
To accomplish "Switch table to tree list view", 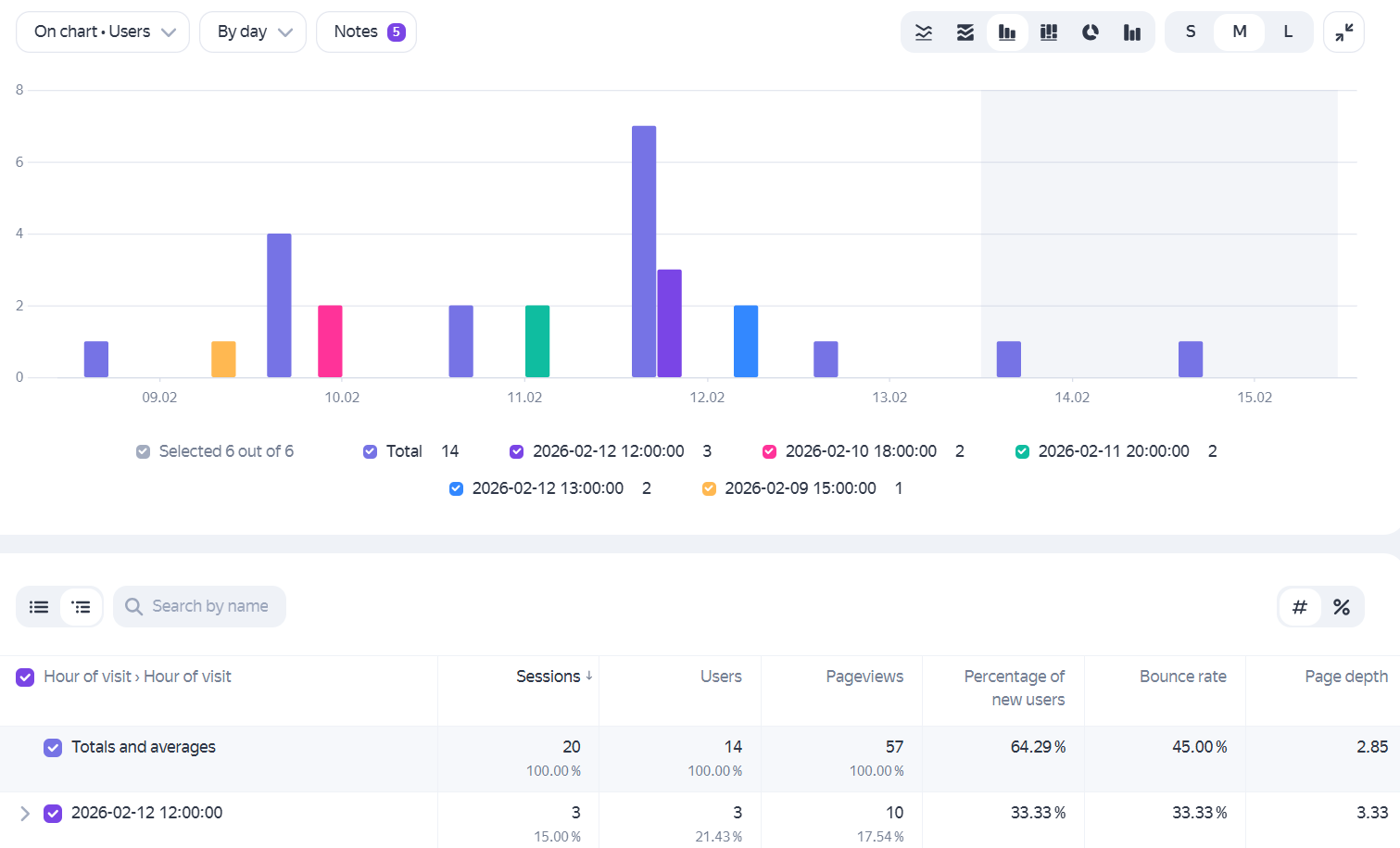I will [x=82, y=607].
